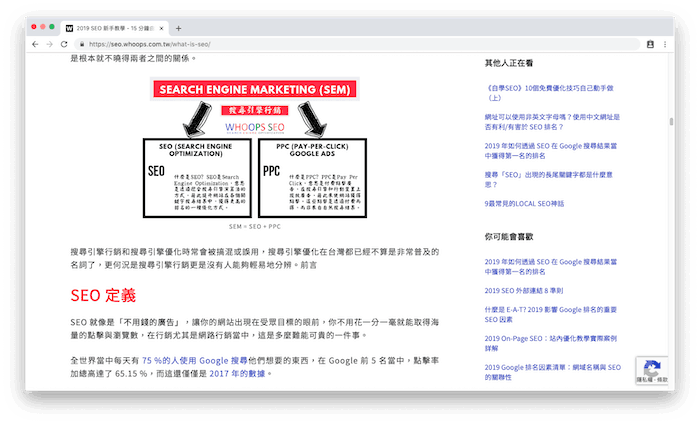Open the browser three-dot menu
The width and height of the screenshot is (700, 424).
(665, 44)
